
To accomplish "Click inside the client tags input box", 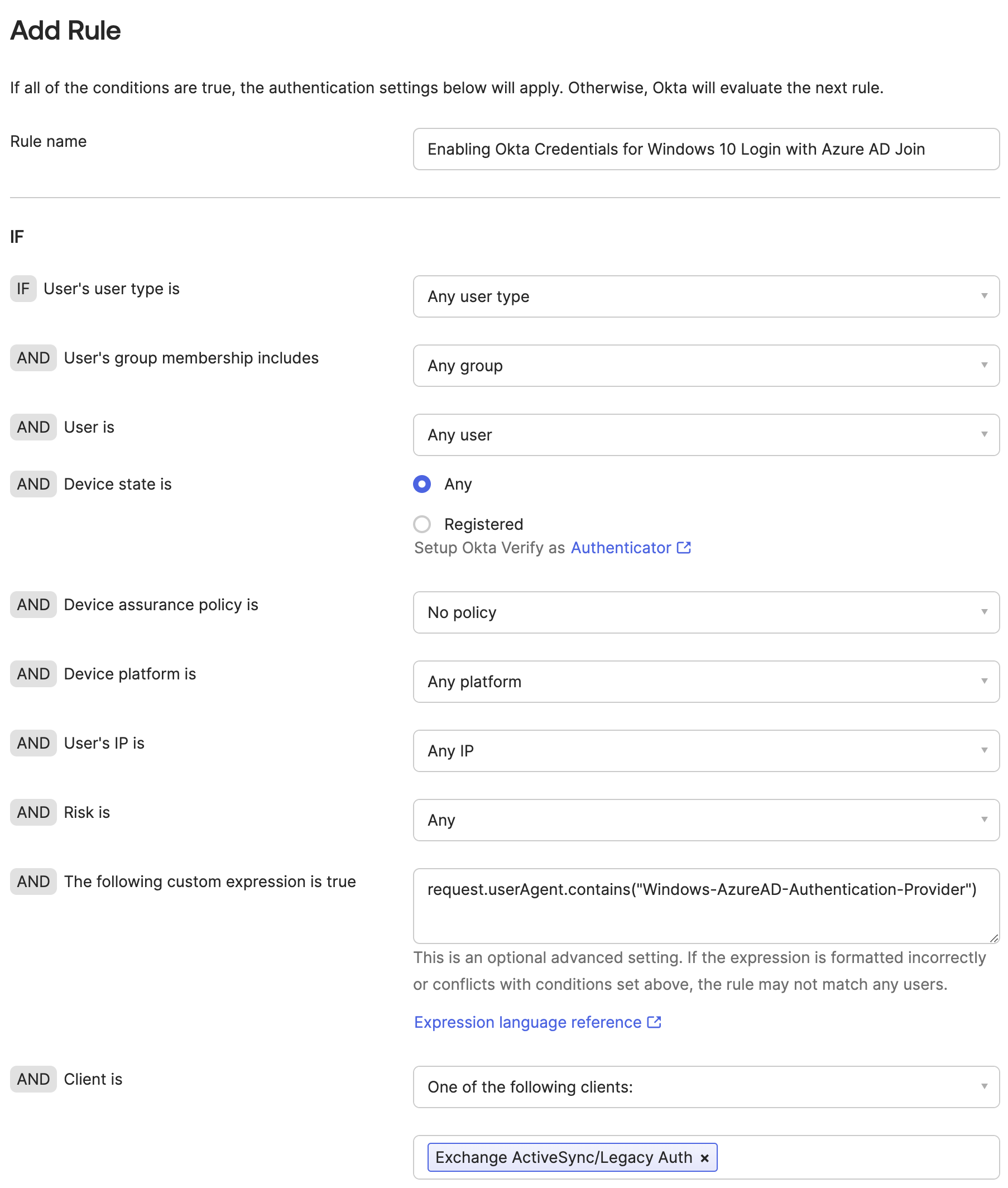I will 857,1158.
